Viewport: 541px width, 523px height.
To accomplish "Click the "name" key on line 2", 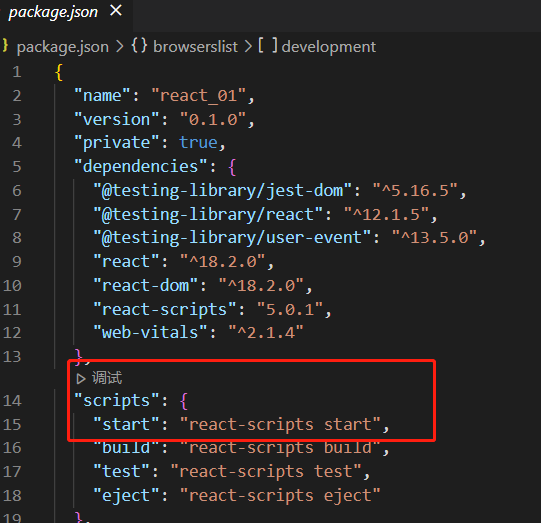I will pyautogui.click(x=102, y=95).
